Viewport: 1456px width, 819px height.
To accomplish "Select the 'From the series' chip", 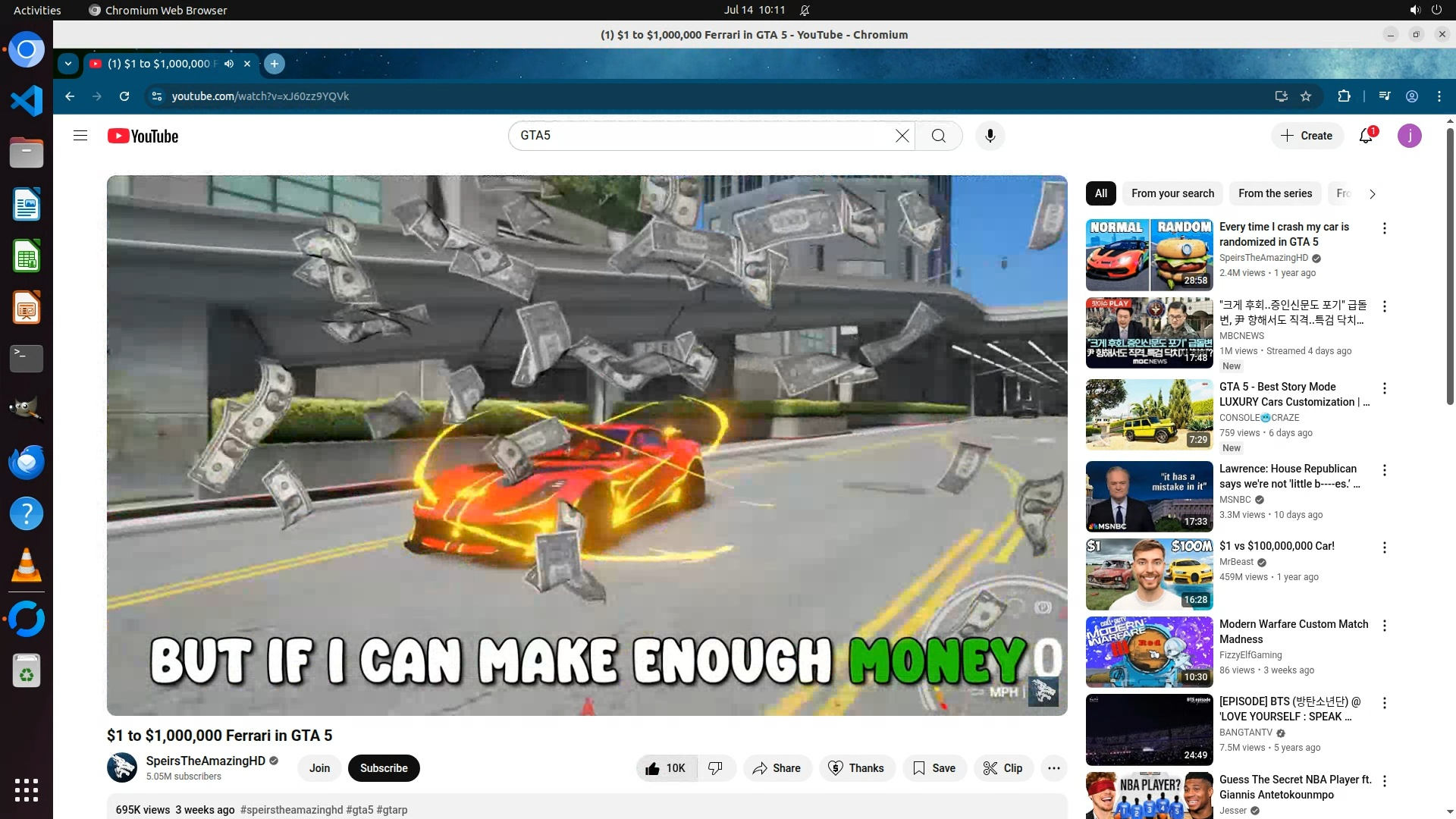I will pyautogui.click(x=1275, y=193).
